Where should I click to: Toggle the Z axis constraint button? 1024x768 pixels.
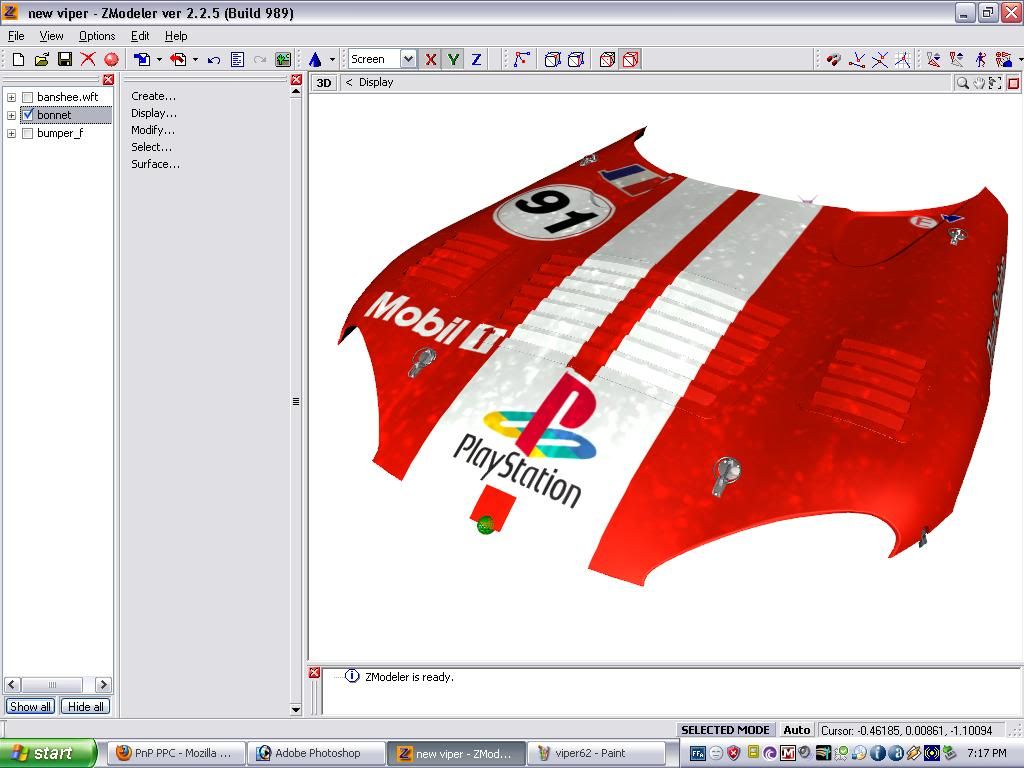476,60
